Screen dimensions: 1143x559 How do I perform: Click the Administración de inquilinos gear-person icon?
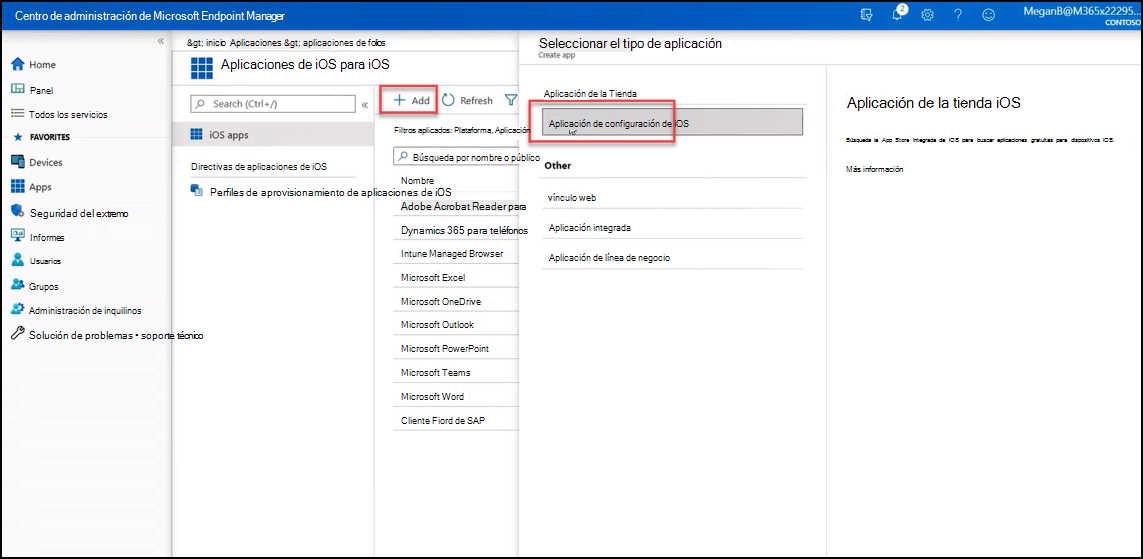pyautogui.click(x=18, y=310)
